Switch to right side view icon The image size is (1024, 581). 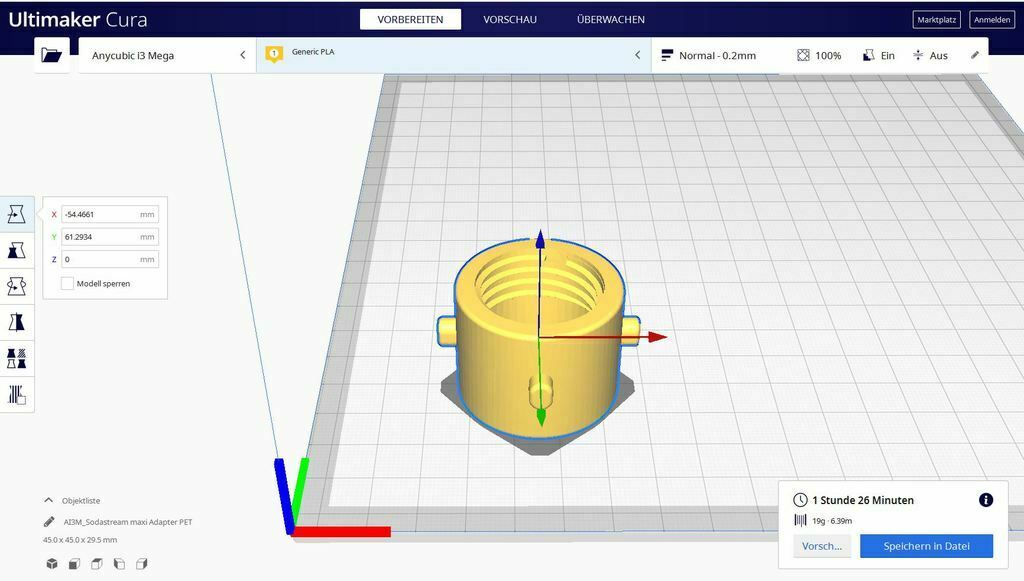141,563
